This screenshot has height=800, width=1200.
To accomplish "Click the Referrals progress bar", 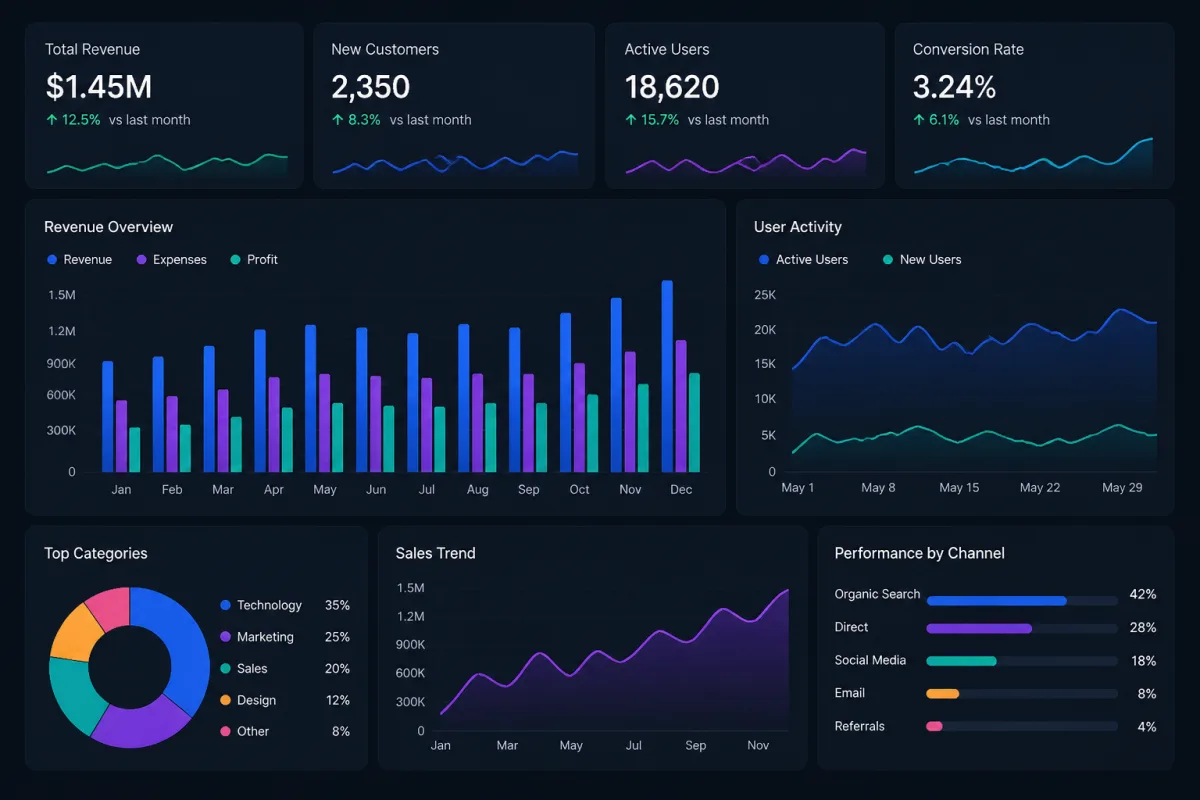I will click(x=1022, y=726).
